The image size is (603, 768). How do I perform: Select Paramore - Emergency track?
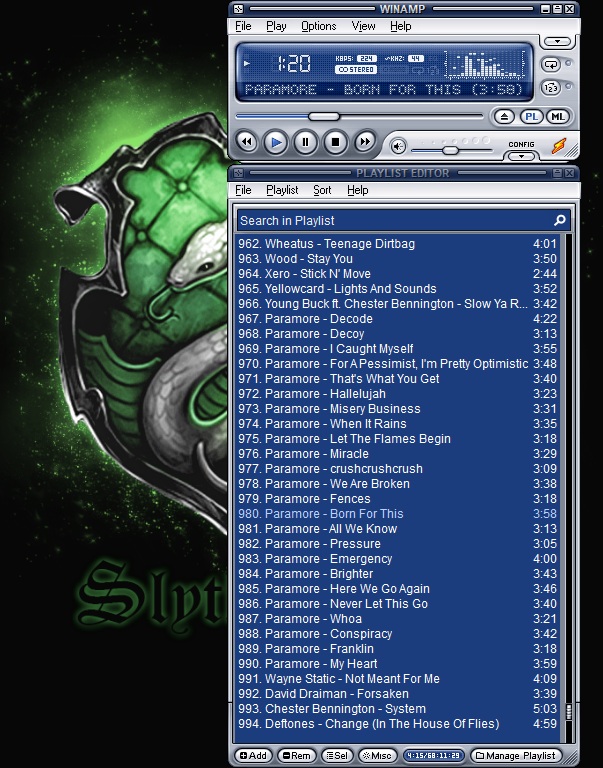point(397,558)
